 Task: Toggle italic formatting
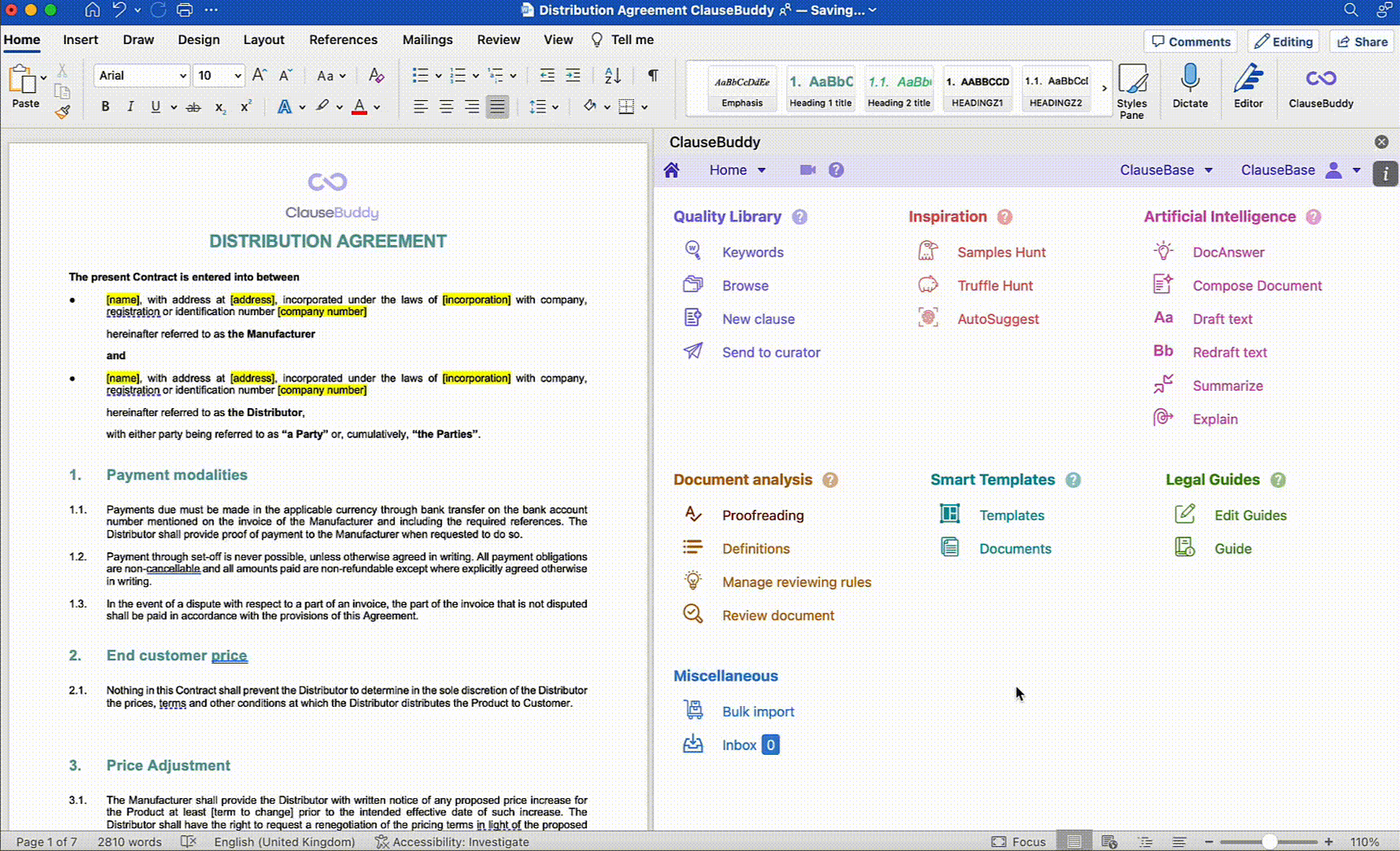[x=130, y=107]
